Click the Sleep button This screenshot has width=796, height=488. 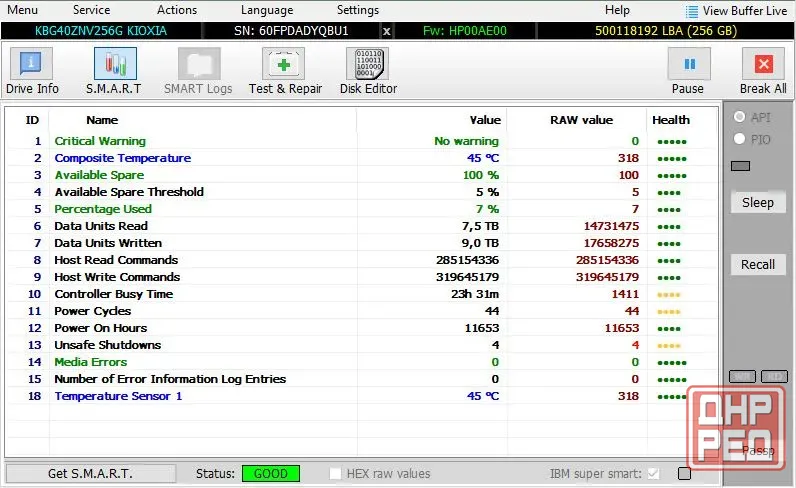(758, 203)
